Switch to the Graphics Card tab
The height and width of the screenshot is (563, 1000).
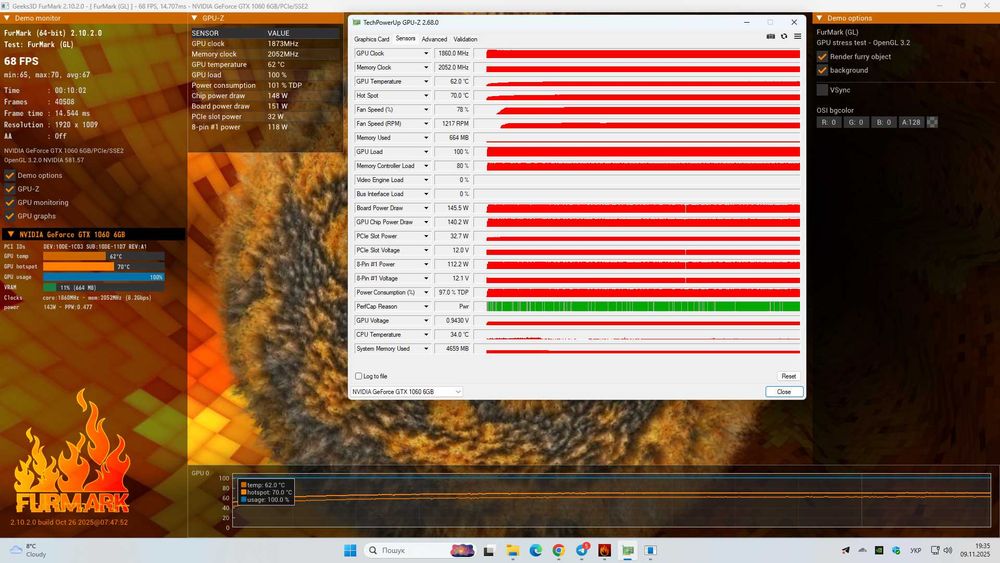[371, 39]
